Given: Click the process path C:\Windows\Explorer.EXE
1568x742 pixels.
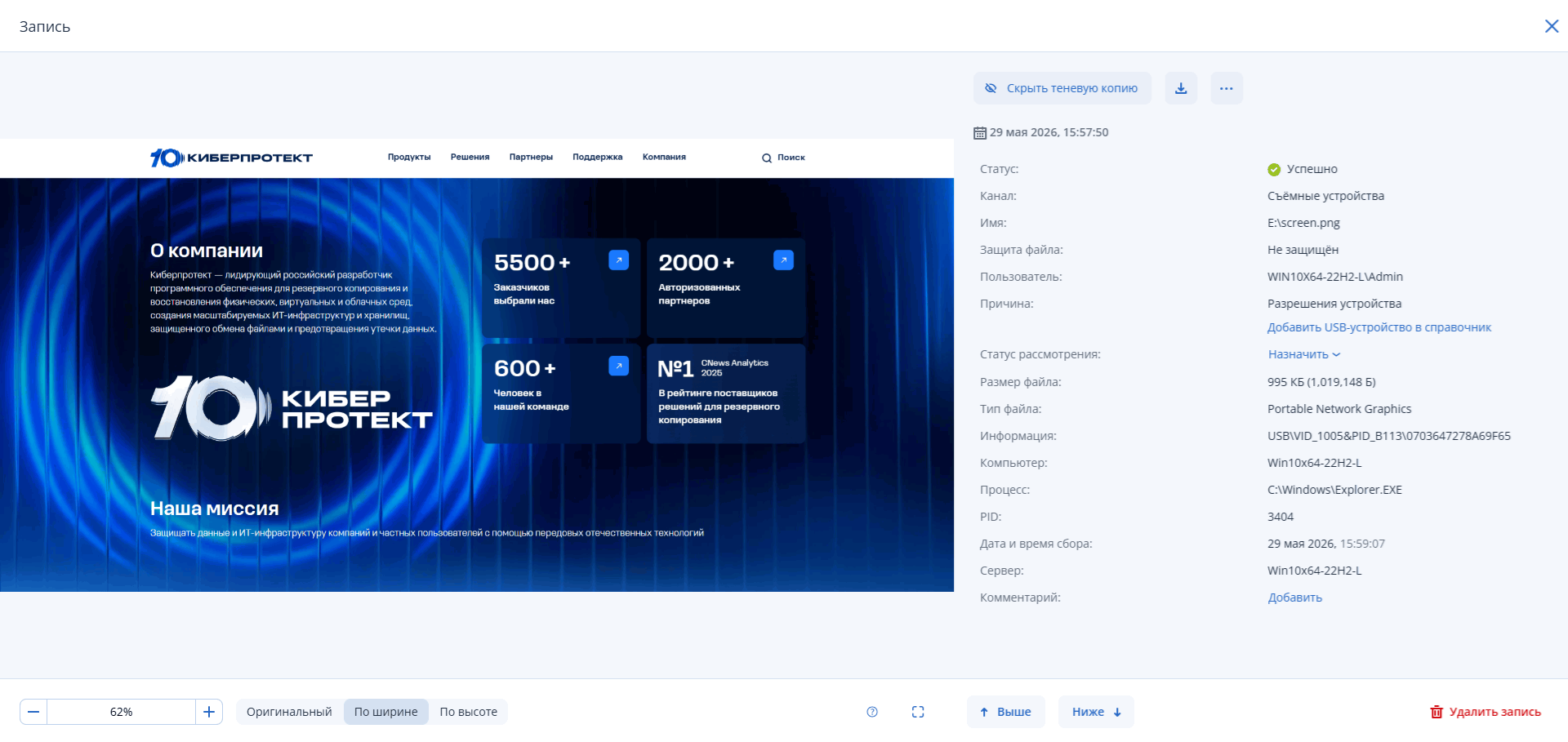Looking at the screenshot, I should pos(1334,490).
